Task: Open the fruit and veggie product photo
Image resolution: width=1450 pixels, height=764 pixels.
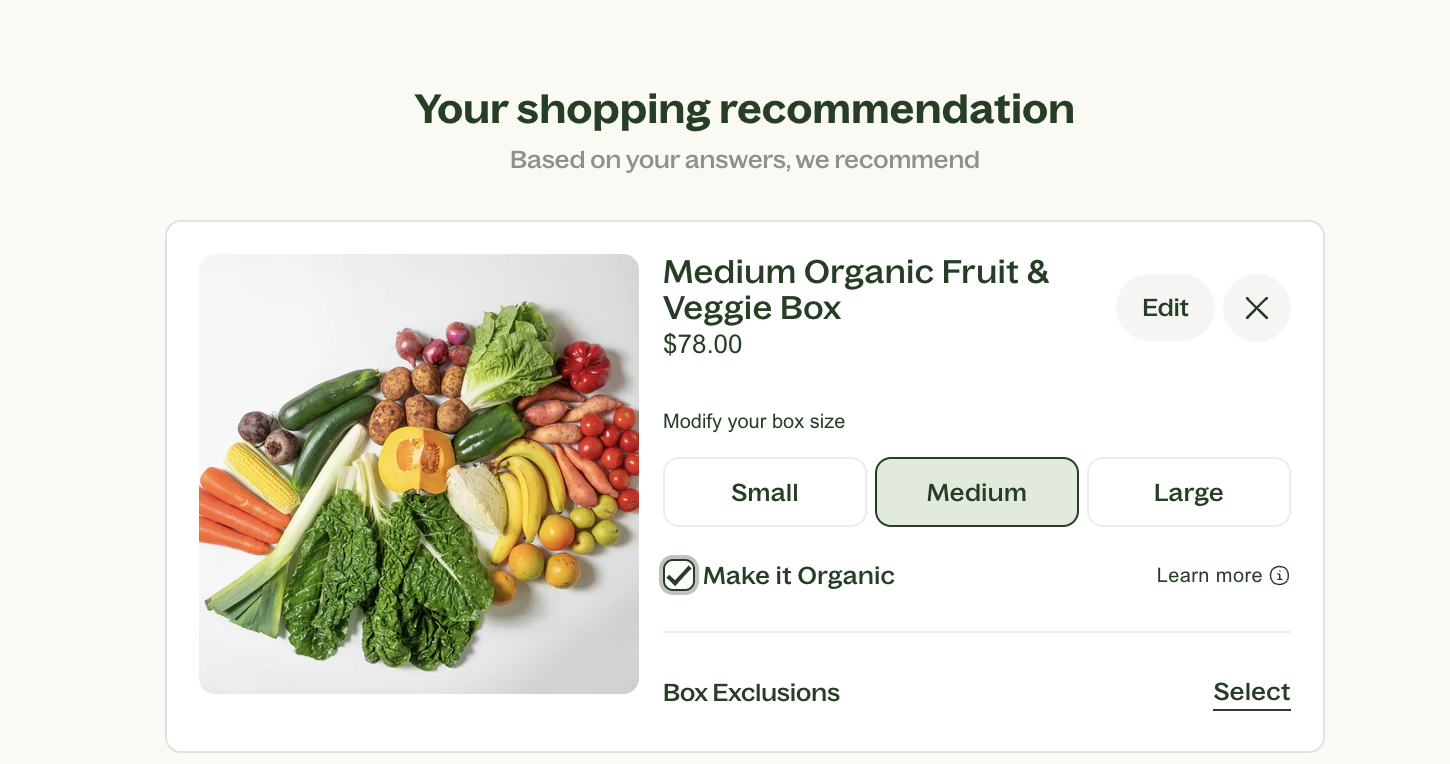Action: (x=418, y=473)
